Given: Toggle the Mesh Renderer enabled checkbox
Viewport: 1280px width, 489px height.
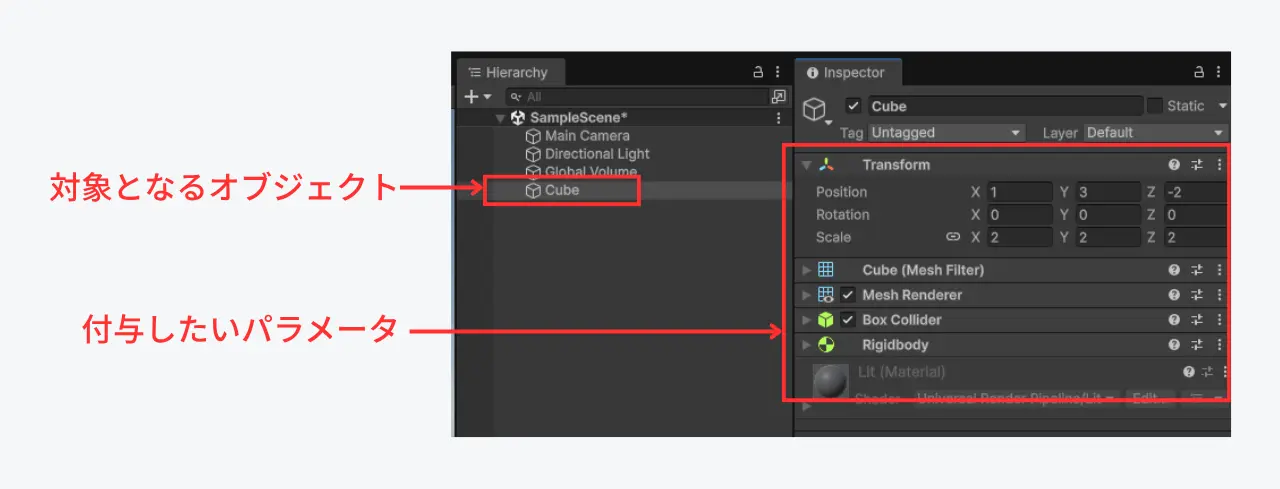Looking at the screenshot, I should (x=848, y=295).
